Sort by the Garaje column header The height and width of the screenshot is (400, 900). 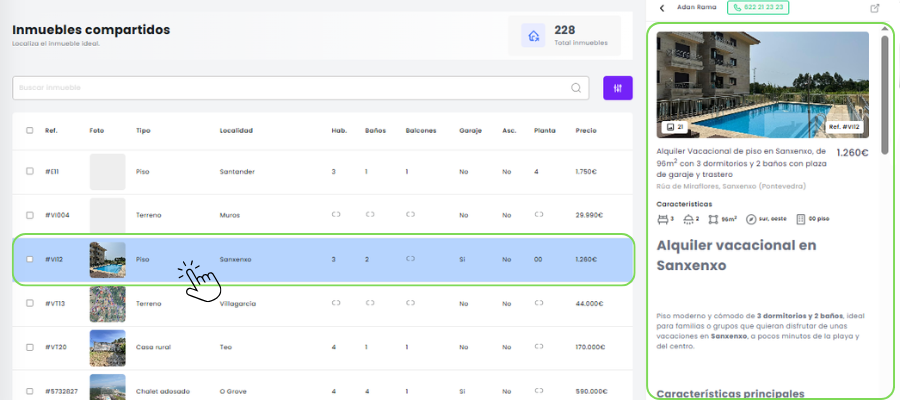point(470,130)
